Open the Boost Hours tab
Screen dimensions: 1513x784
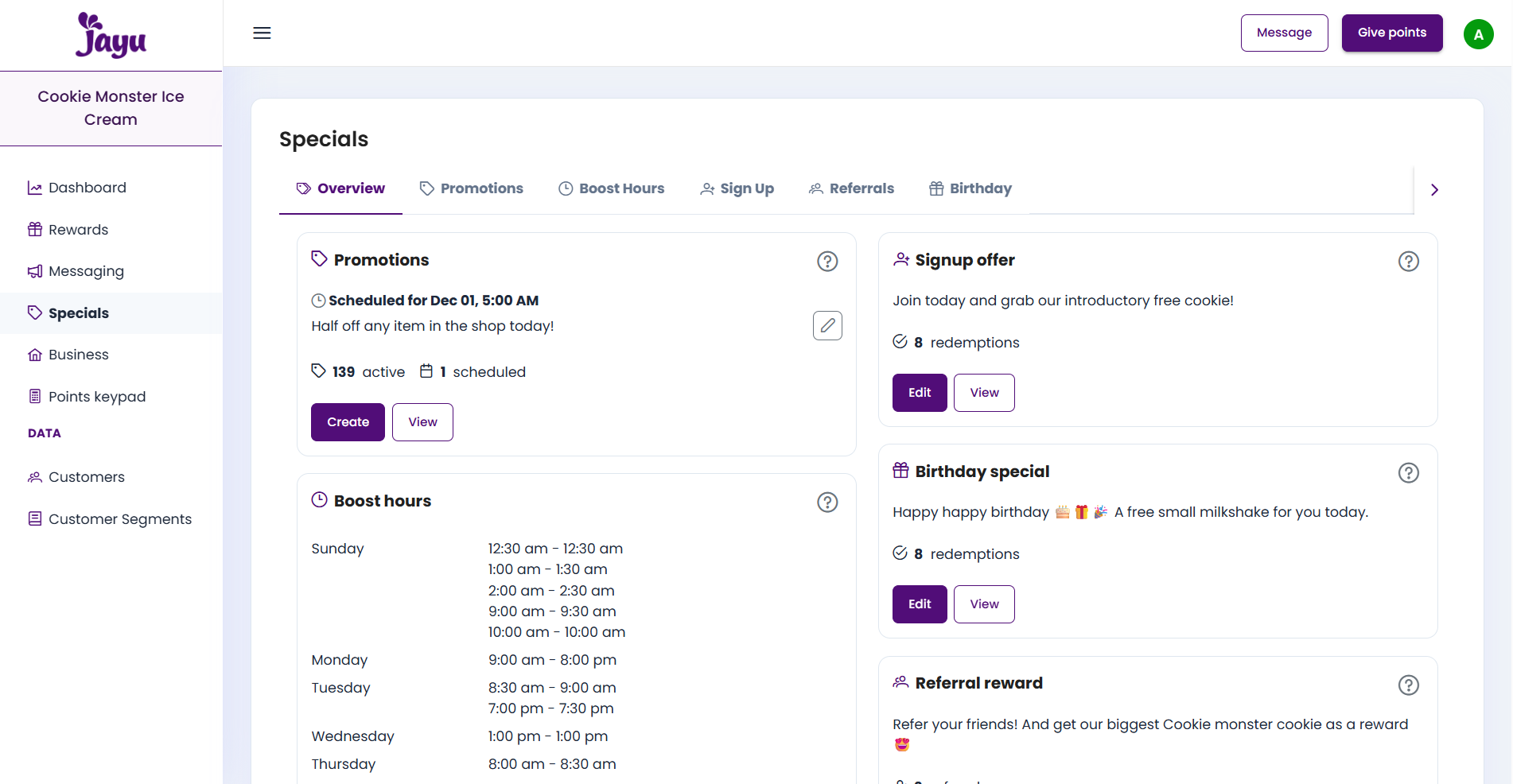[x=611, y=188]
